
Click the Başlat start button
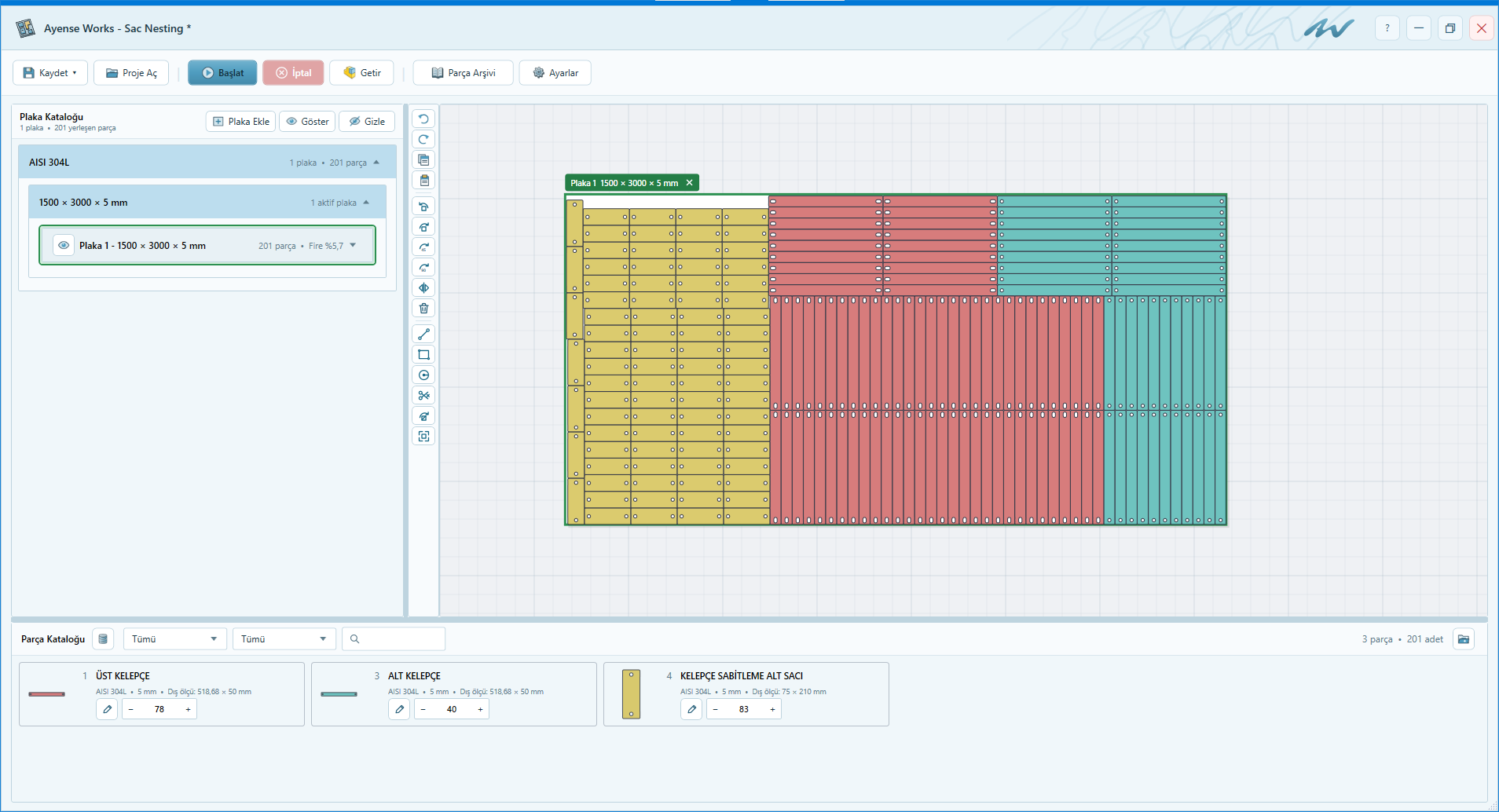coord(222,73)
